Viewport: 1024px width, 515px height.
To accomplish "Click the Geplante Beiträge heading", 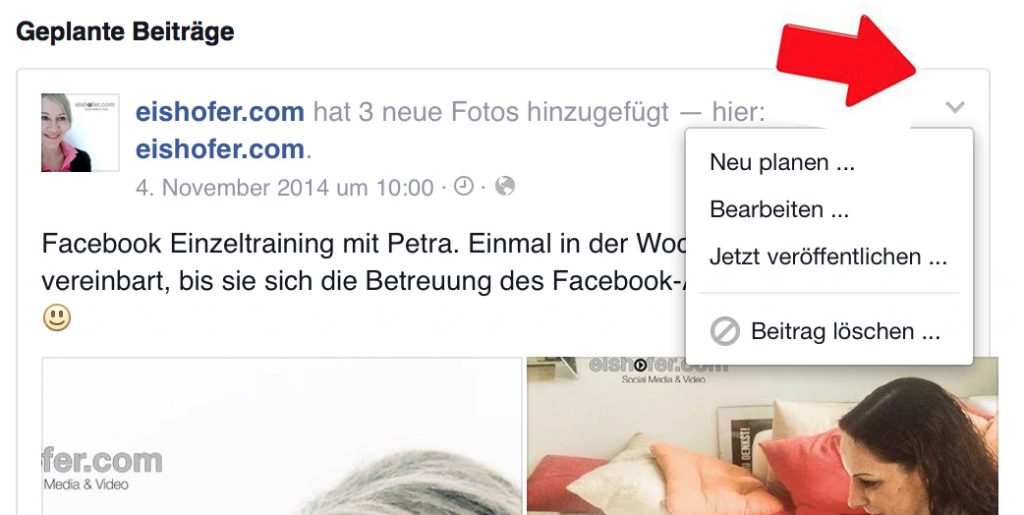I will [125, 31].
